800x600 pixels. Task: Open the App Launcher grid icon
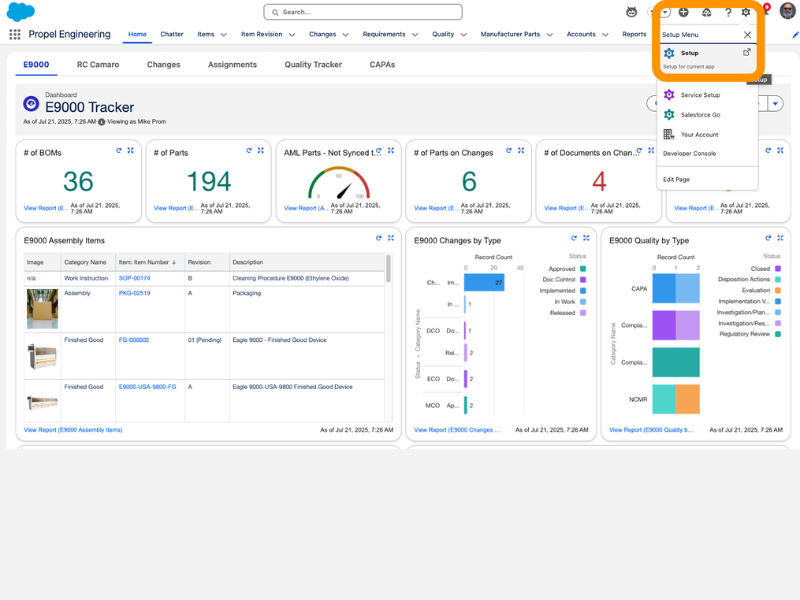click(x=15, y=34)
